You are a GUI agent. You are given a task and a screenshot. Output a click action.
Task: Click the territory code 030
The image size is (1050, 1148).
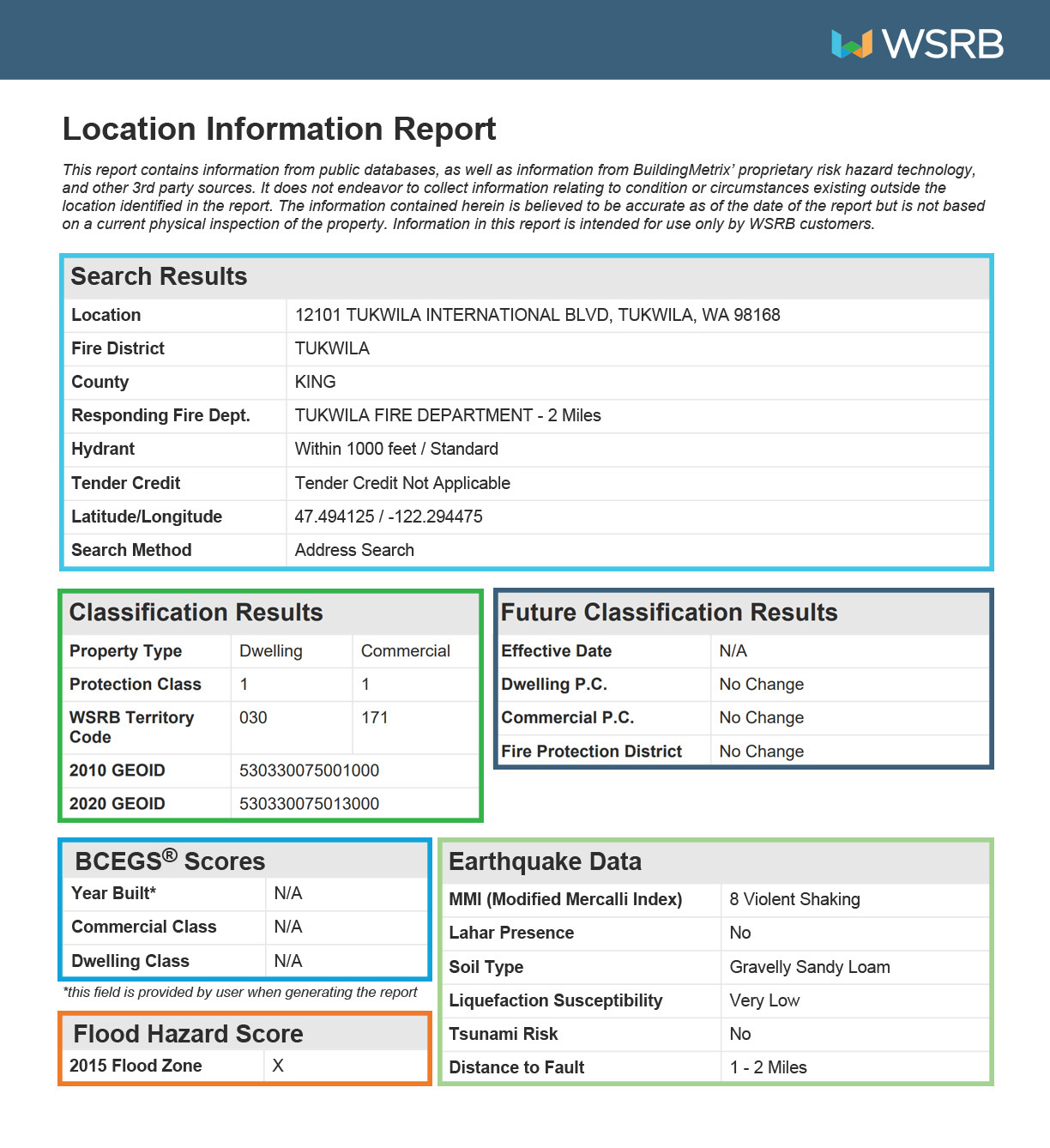(253, 717)
